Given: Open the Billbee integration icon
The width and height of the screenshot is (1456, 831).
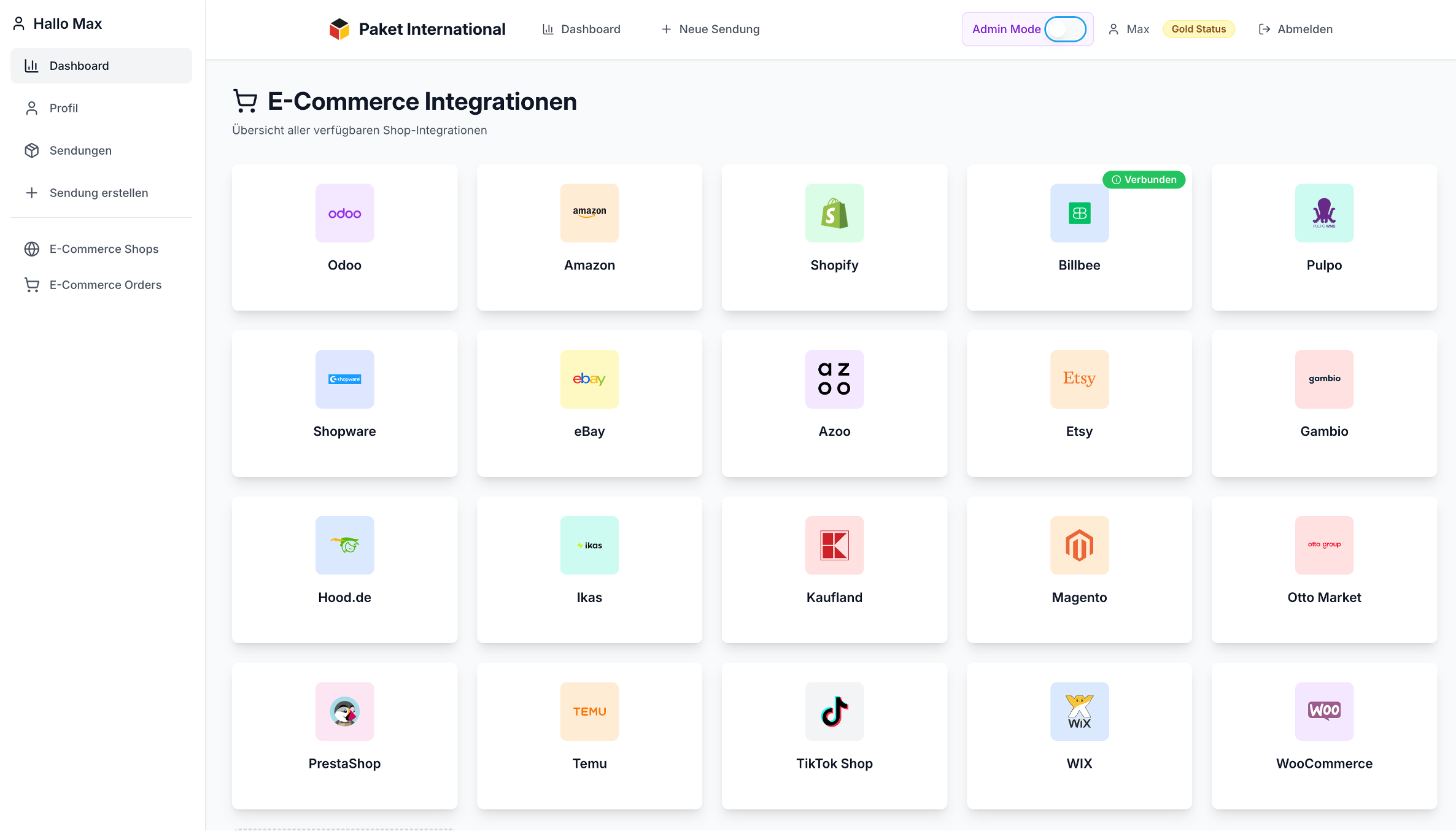Looking at the screenshot, I should [1079, 213].
